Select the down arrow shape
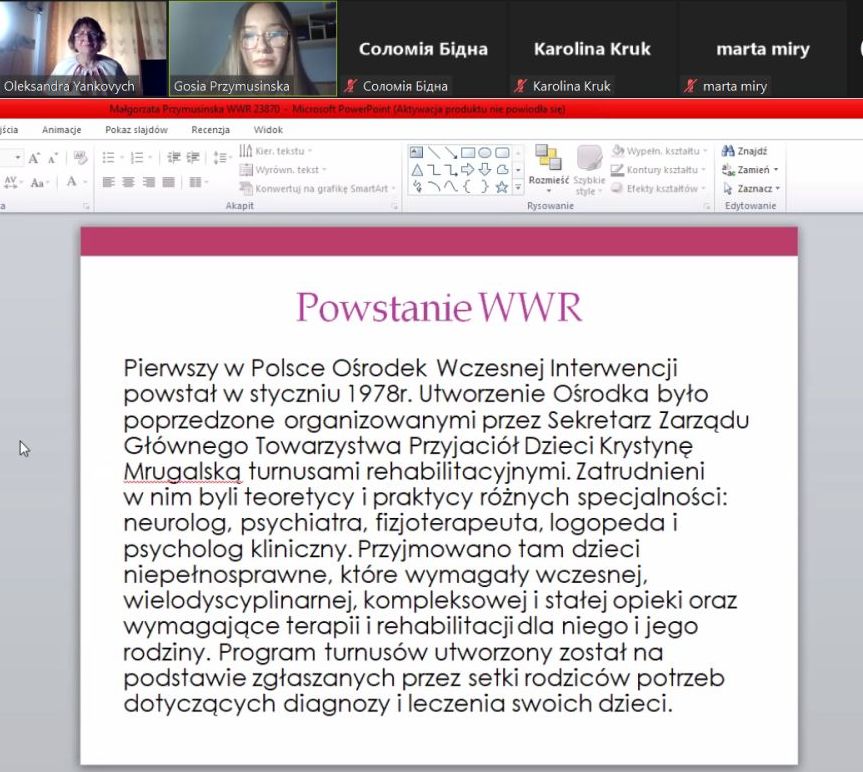The image size is (863, 772). tap(485, 169)
